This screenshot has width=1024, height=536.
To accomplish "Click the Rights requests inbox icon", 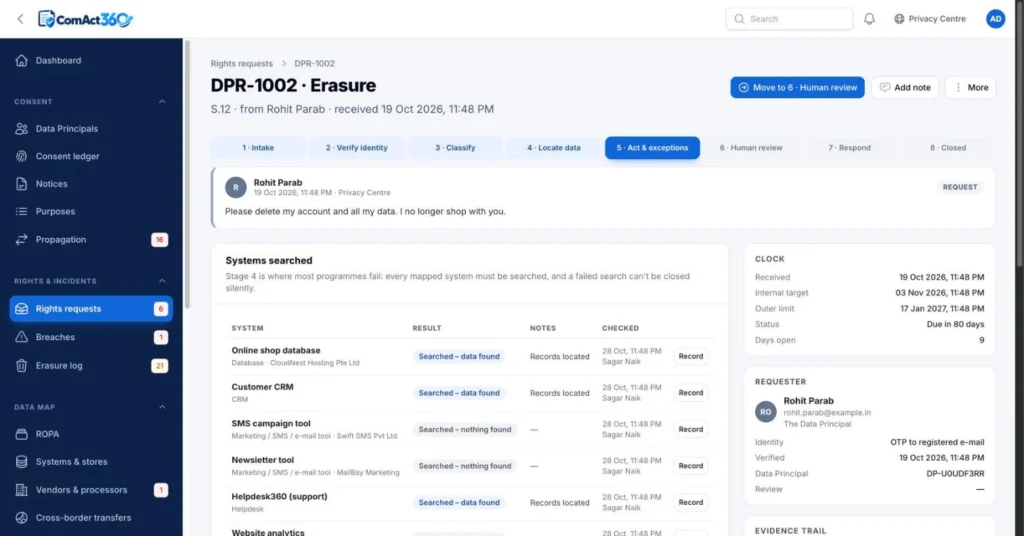I will tap(22, 309).
